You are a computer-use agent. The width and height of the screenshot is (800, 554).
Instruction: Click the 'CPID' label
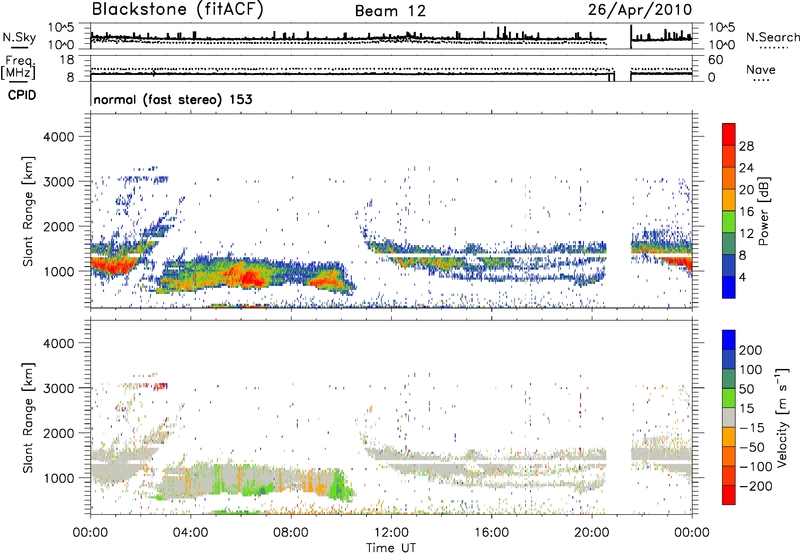[21, 95]
